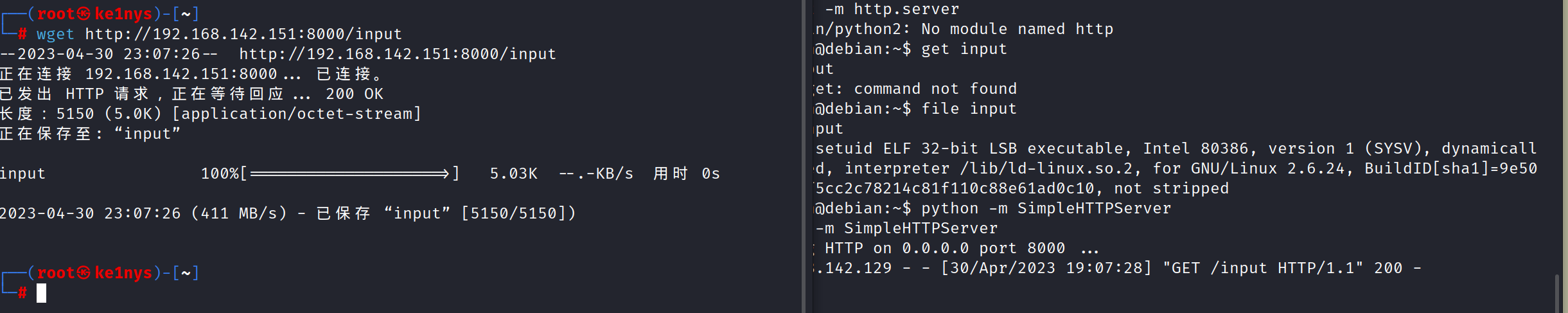Click the wget download progress bar
This screenshot has width=1568, height=313.
(350, 174)
